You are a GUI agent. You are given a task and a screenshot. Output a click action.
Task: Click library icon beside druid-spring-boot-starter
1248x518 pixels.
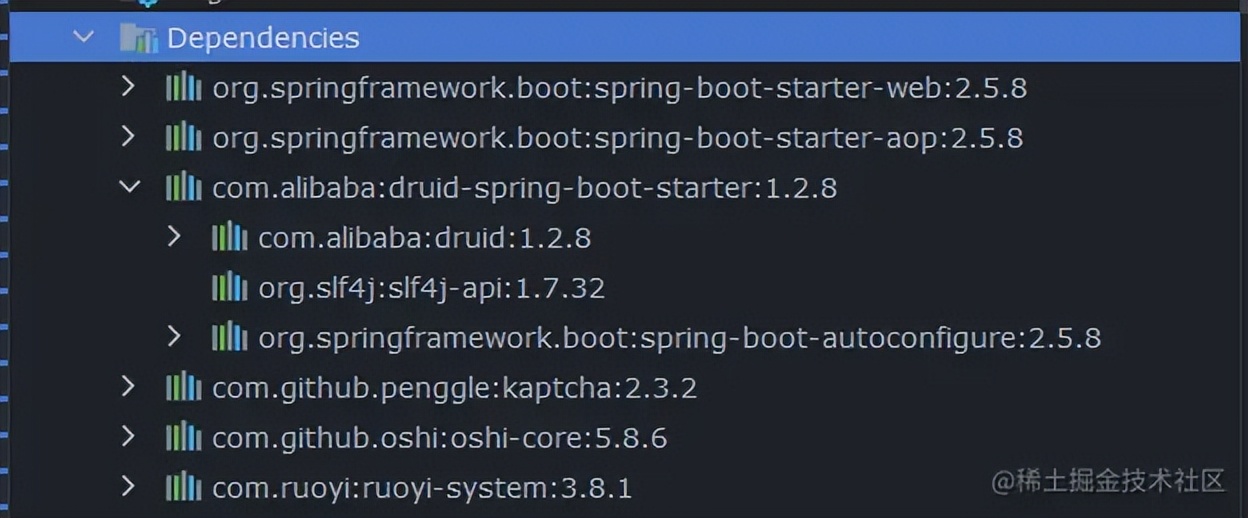(x=183, y=188)
